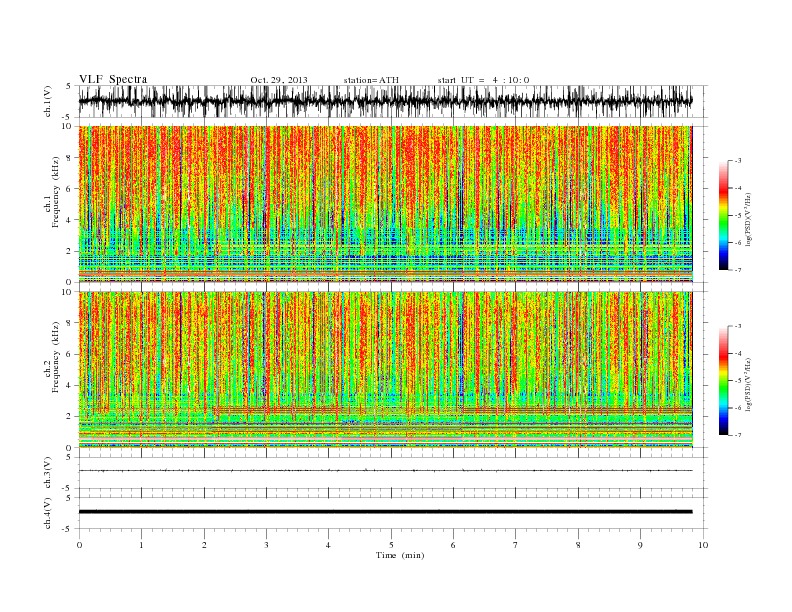Click the time axis tick label "7"
792x612 pixels.
516,545
